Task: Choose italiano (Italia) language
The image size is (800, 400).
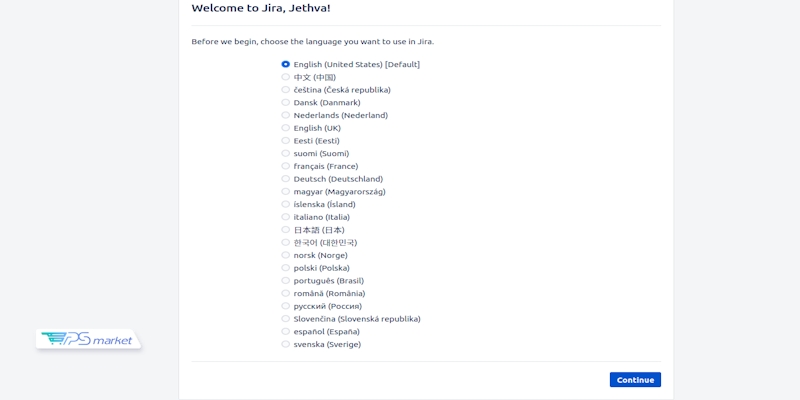Action: tap(286, 217)
